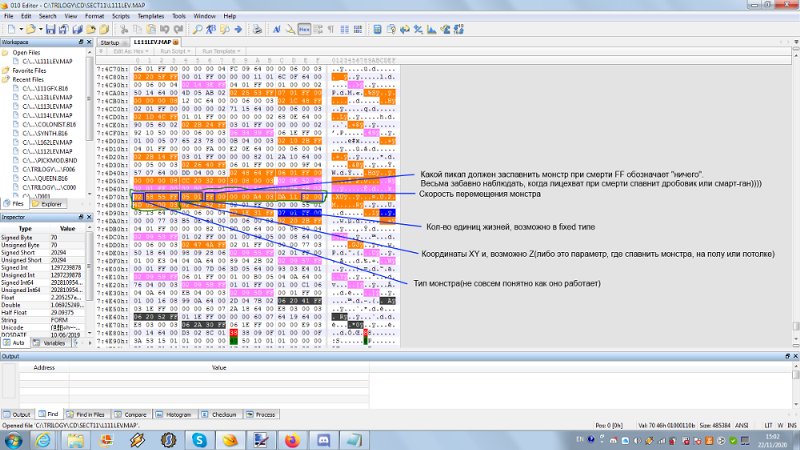Open the Run Template dropdown
800x450 pixels.
pos(221,51)
